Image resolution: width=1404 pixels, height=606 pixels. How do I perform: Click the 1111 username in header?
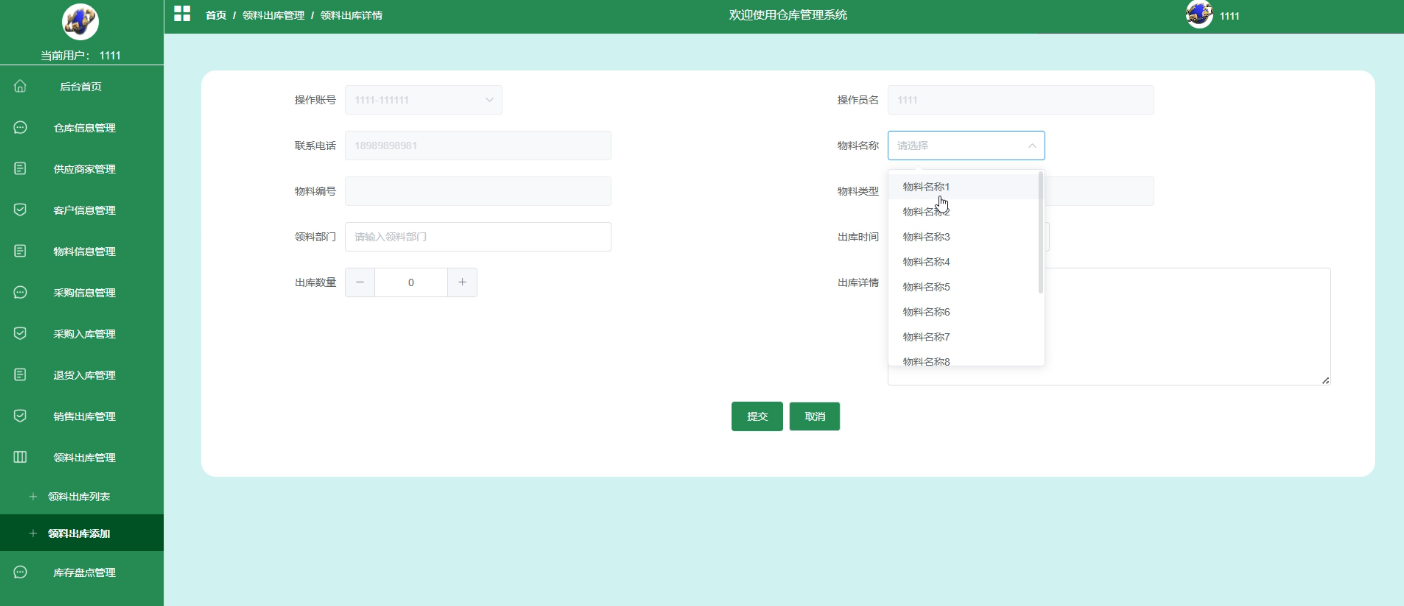(1230, 17)
